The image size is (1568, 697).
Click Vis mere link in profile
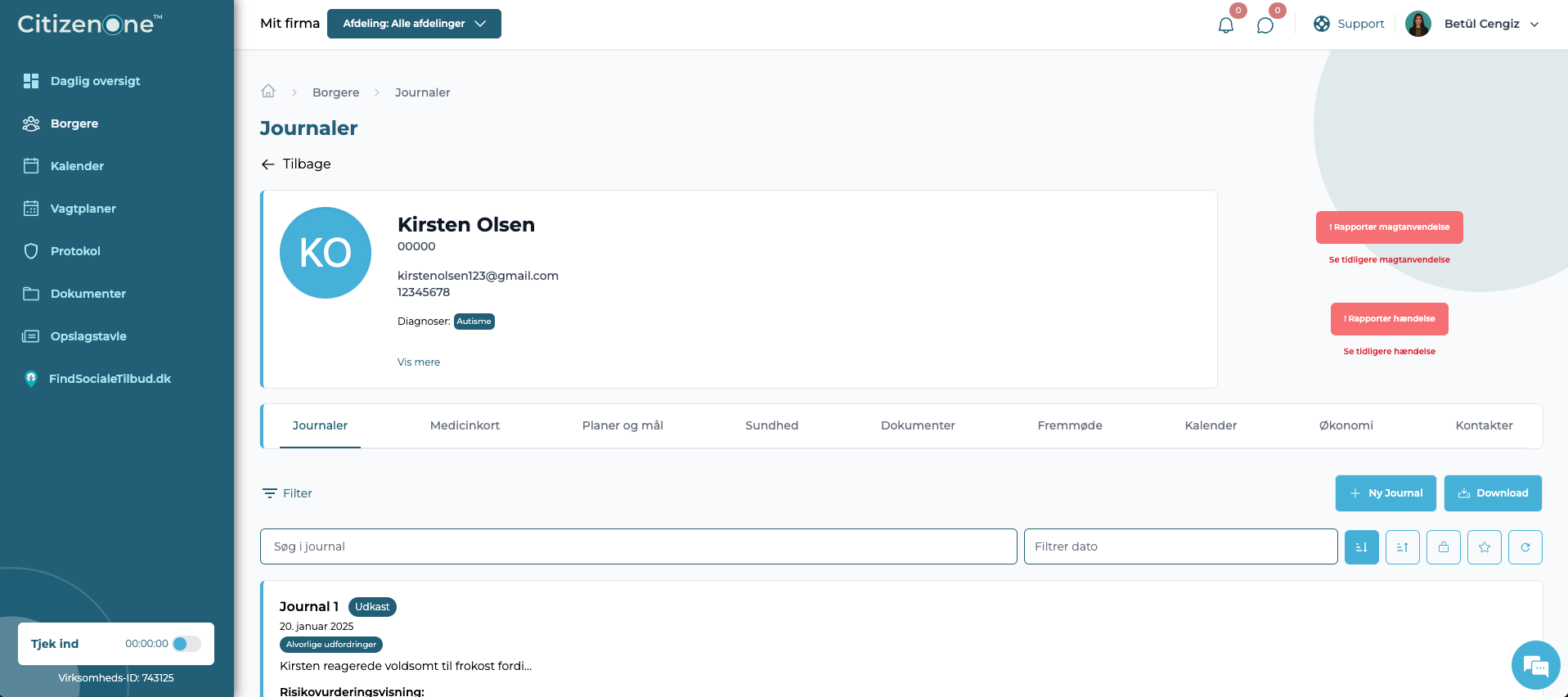click(419, 362)
